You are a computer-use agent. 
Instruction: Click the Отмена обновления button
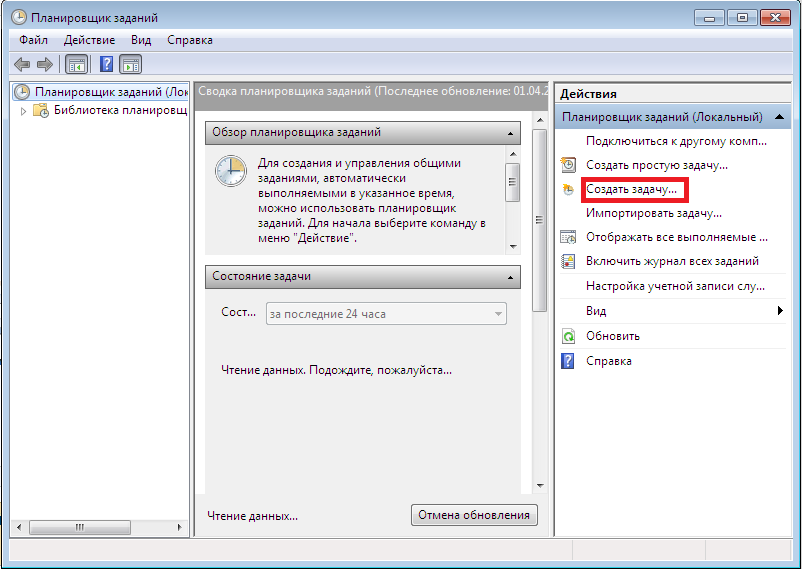click(x=474, y=515)
